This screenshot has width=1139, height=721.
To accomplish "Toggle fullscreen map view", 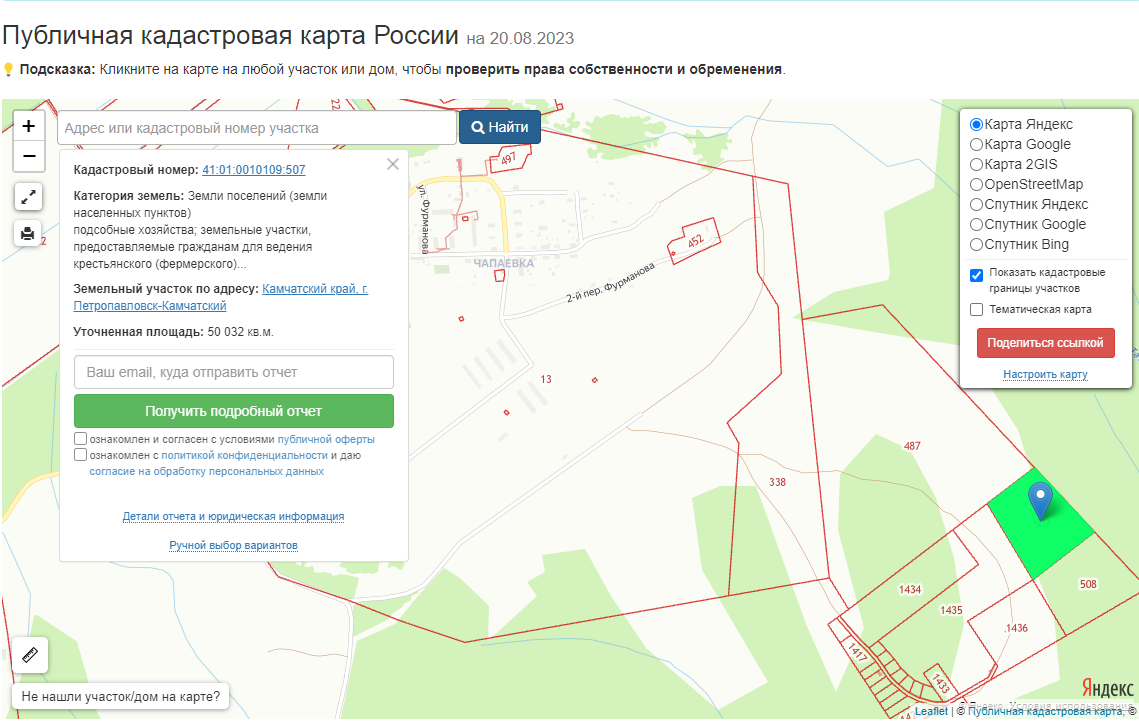I will click(28, 197).
